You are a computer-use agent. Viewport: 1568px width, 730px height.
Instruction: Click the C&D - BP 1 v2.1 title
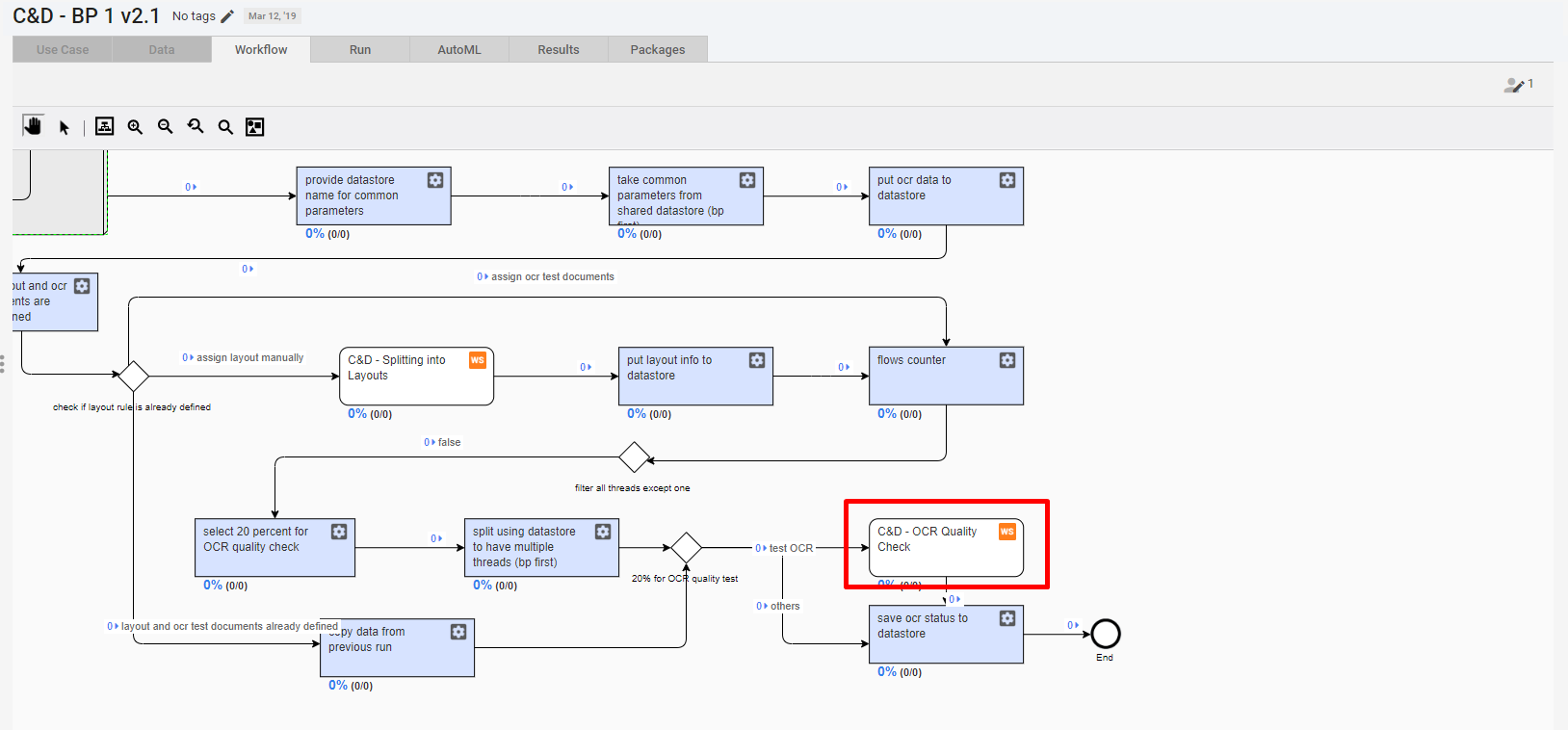(86, 16)
